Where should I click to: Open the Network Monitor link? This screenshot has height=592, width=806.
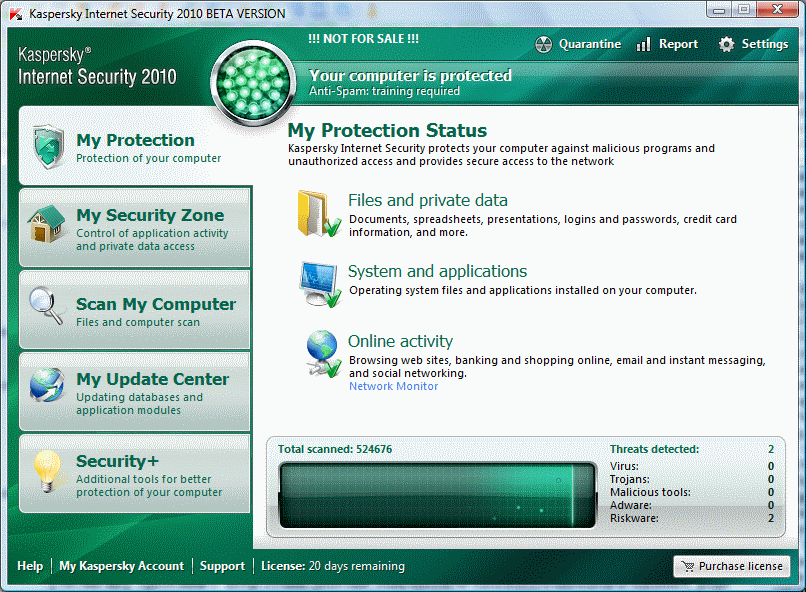point(393,386)
